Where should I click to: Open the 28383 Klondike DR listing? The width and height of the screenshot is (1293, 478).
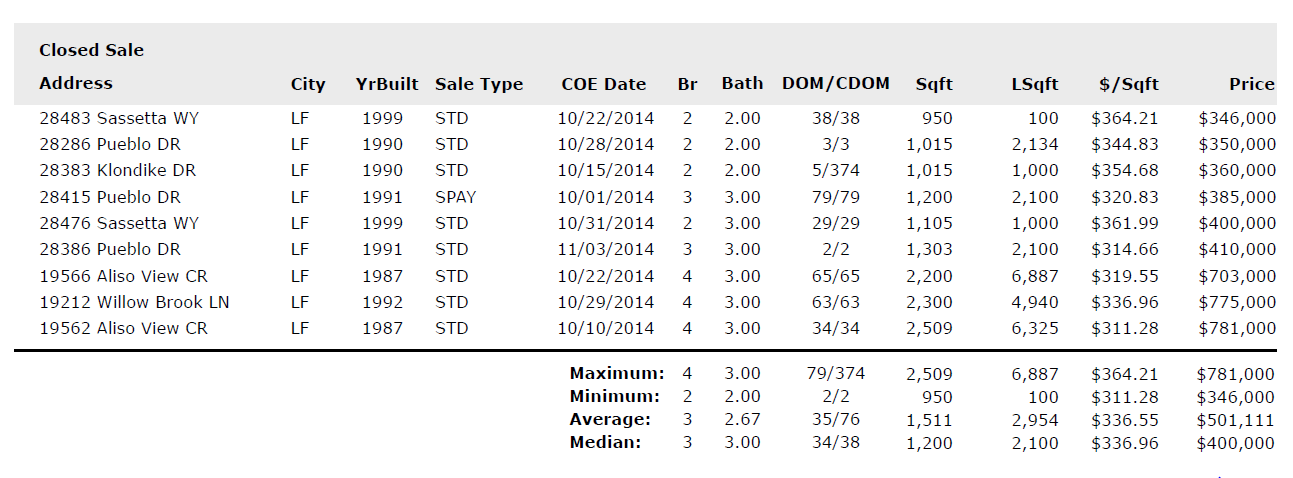click(117, 171)
